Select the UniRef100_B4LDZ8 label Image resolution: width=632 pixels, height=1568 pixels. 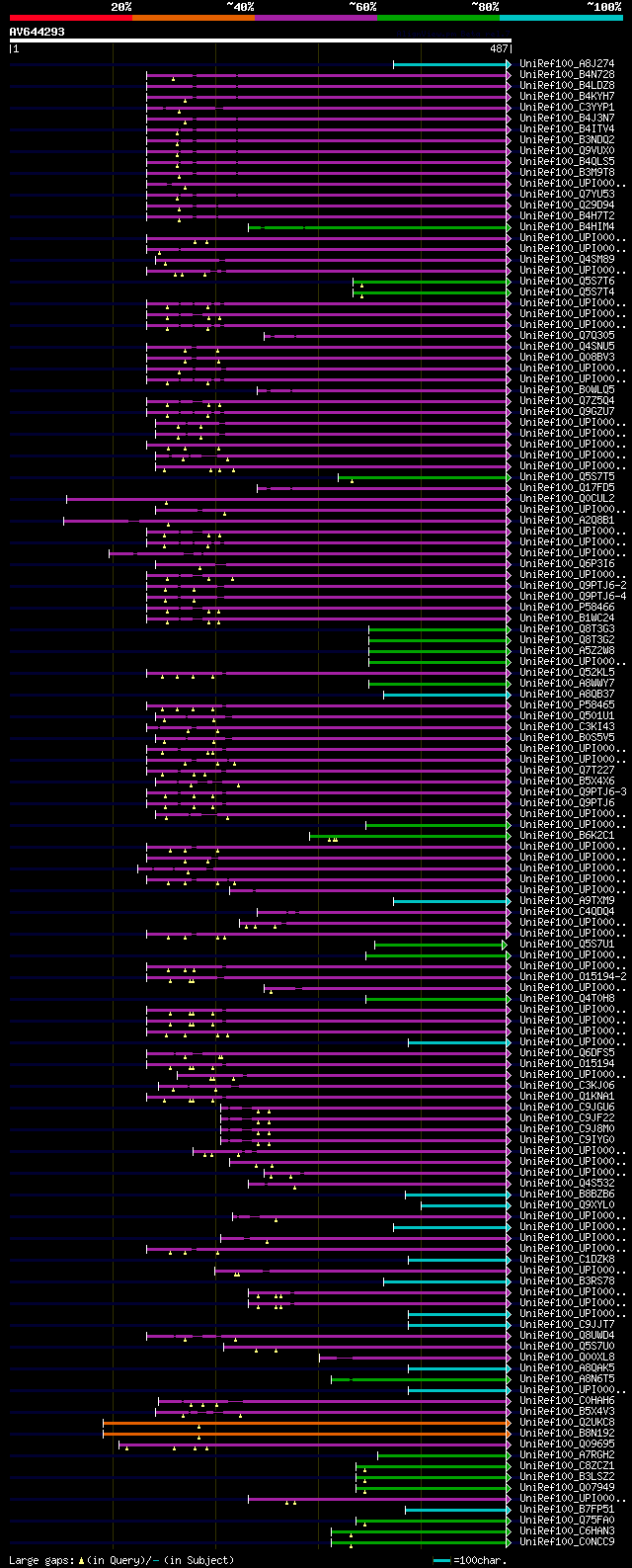click(567, 86)
